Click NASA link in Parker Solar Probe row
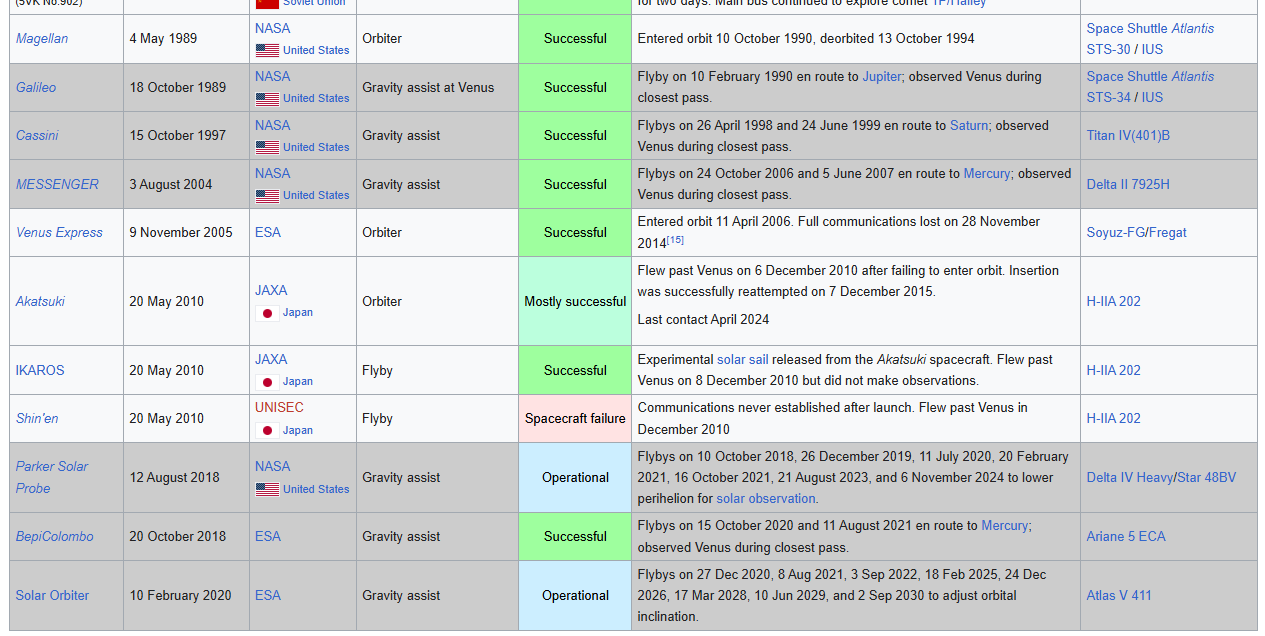 (272, 466)
